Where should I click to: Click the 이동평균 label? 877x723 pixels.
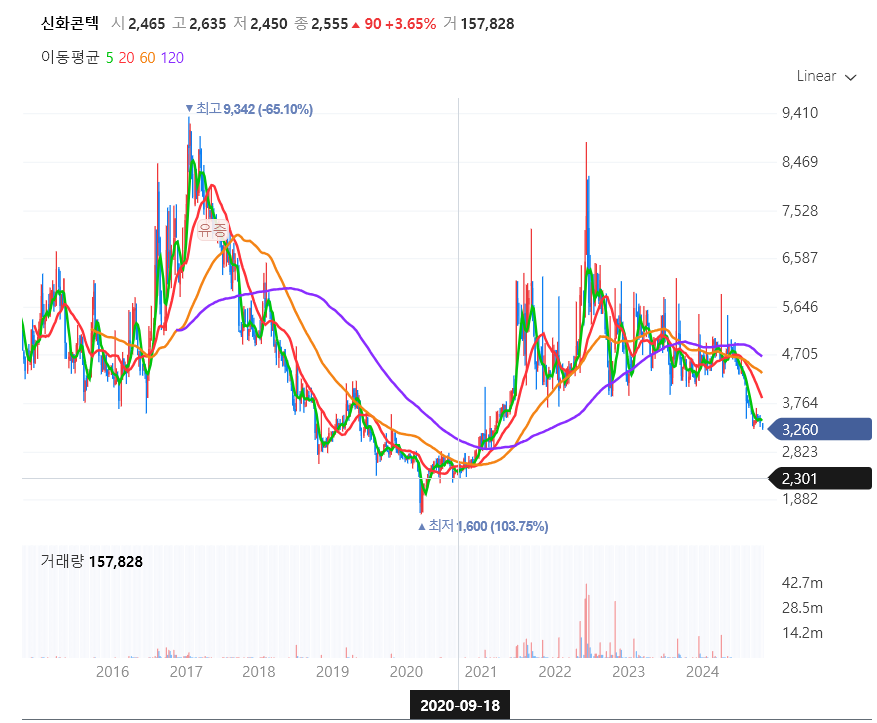click(70, 57)
